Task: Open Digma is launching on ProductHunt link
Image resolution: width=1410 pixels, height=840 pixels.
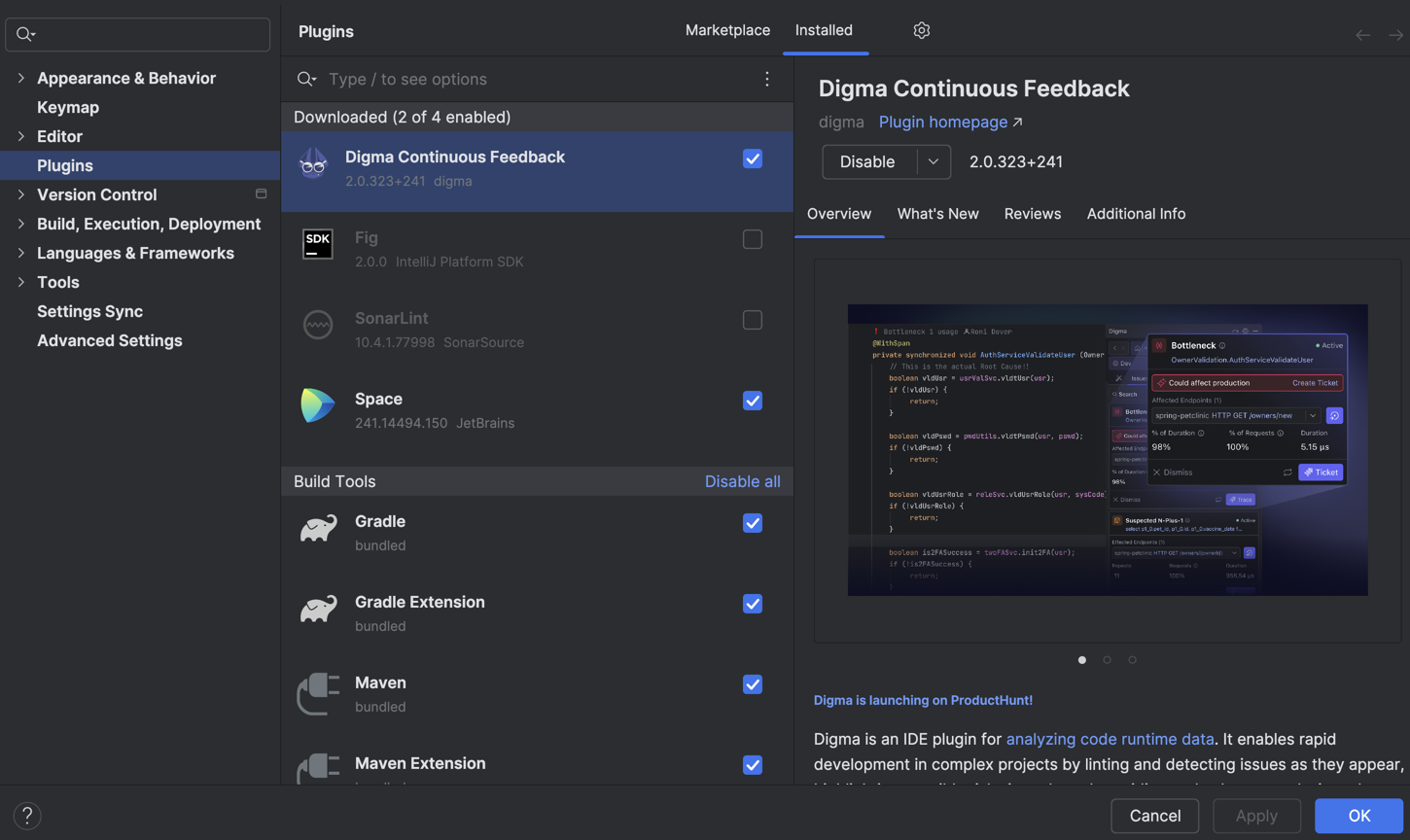Action: click(923, 700)
